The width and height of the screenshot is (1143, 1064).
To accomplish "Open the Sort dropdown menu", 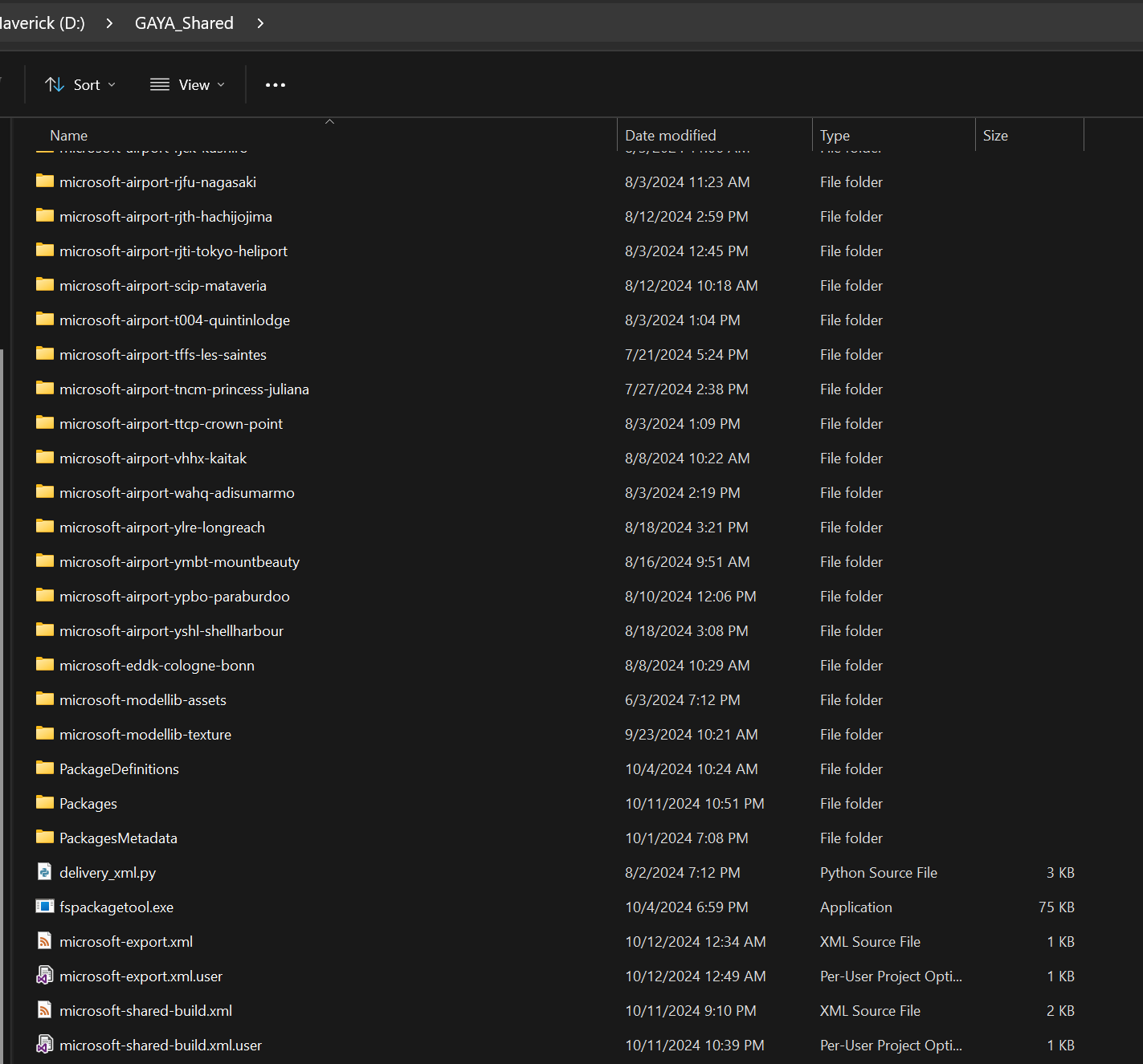I will point(80,85).
